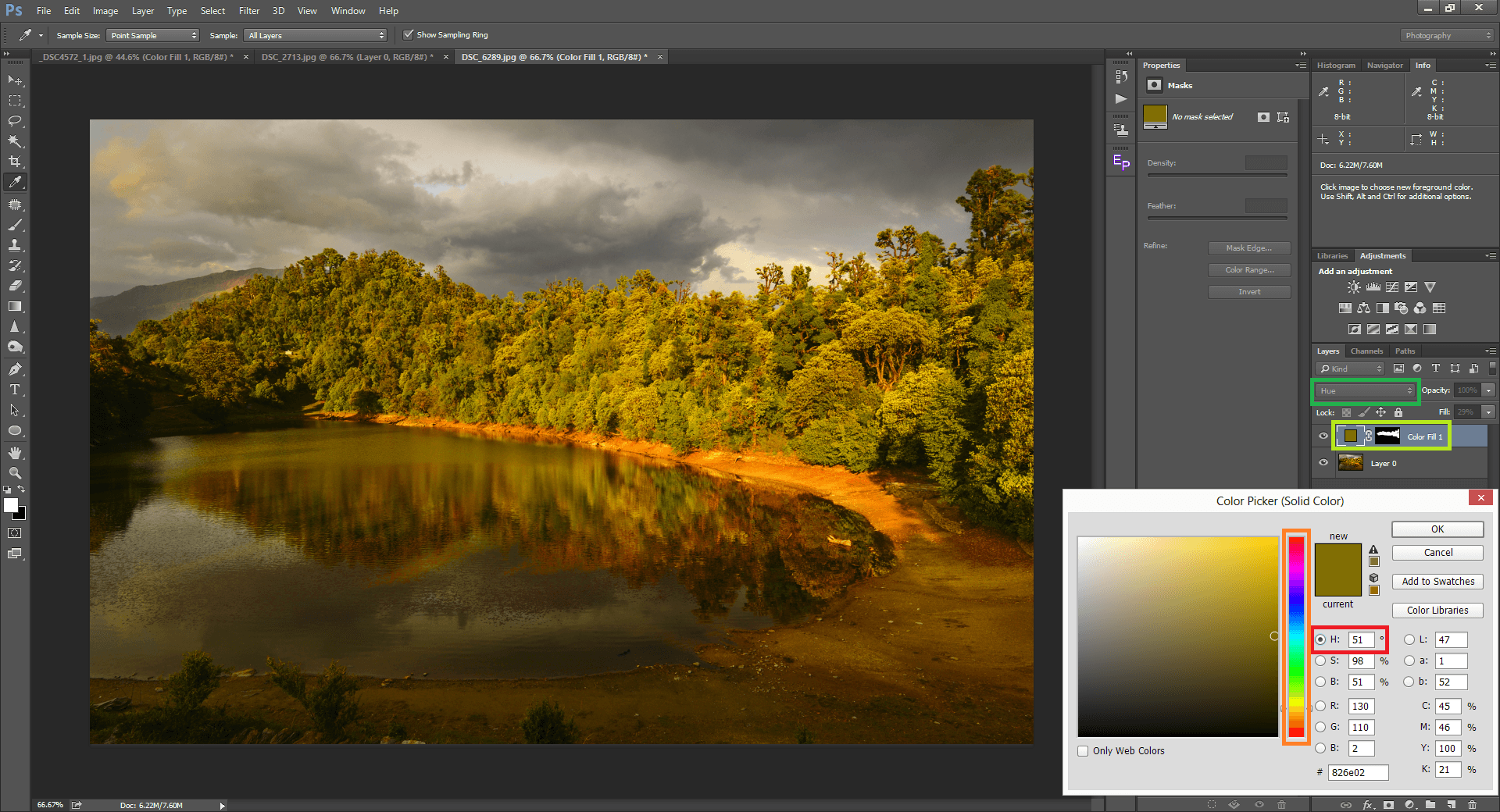Expand the Photography workspace dropdown

[1447, 36]
